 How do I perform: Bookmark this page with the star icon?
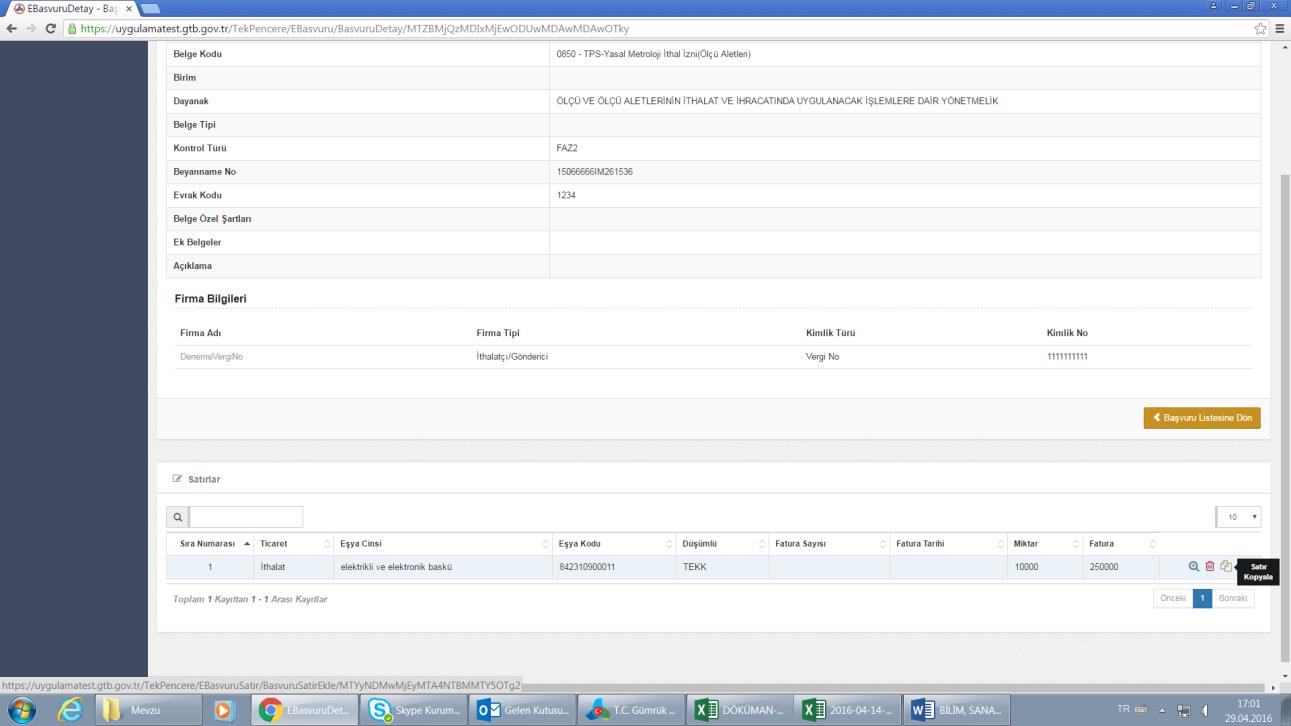click(1261, 29)
